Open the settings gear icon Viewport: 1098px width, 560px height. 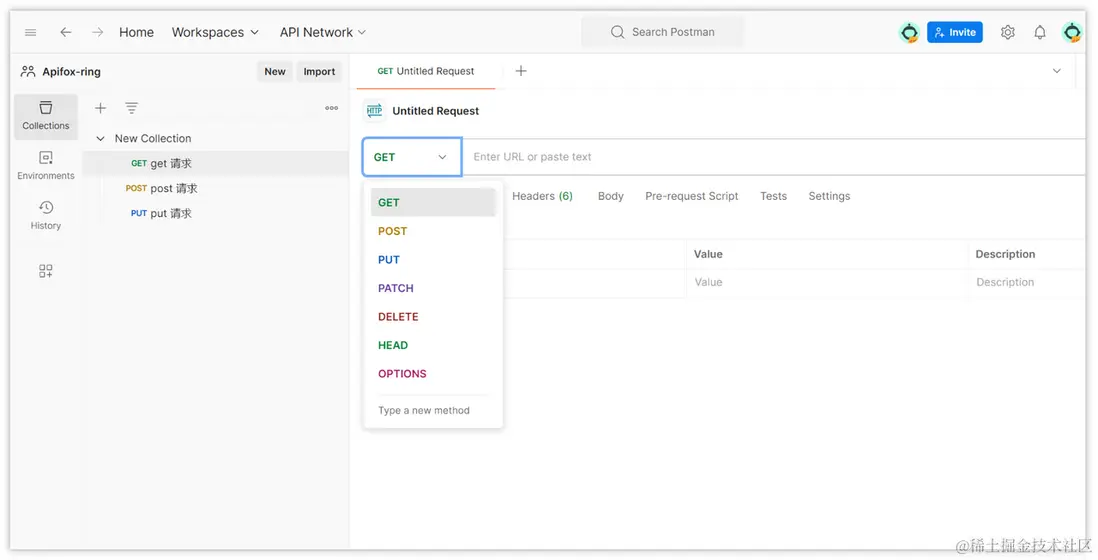click(x=1008, y=32)
